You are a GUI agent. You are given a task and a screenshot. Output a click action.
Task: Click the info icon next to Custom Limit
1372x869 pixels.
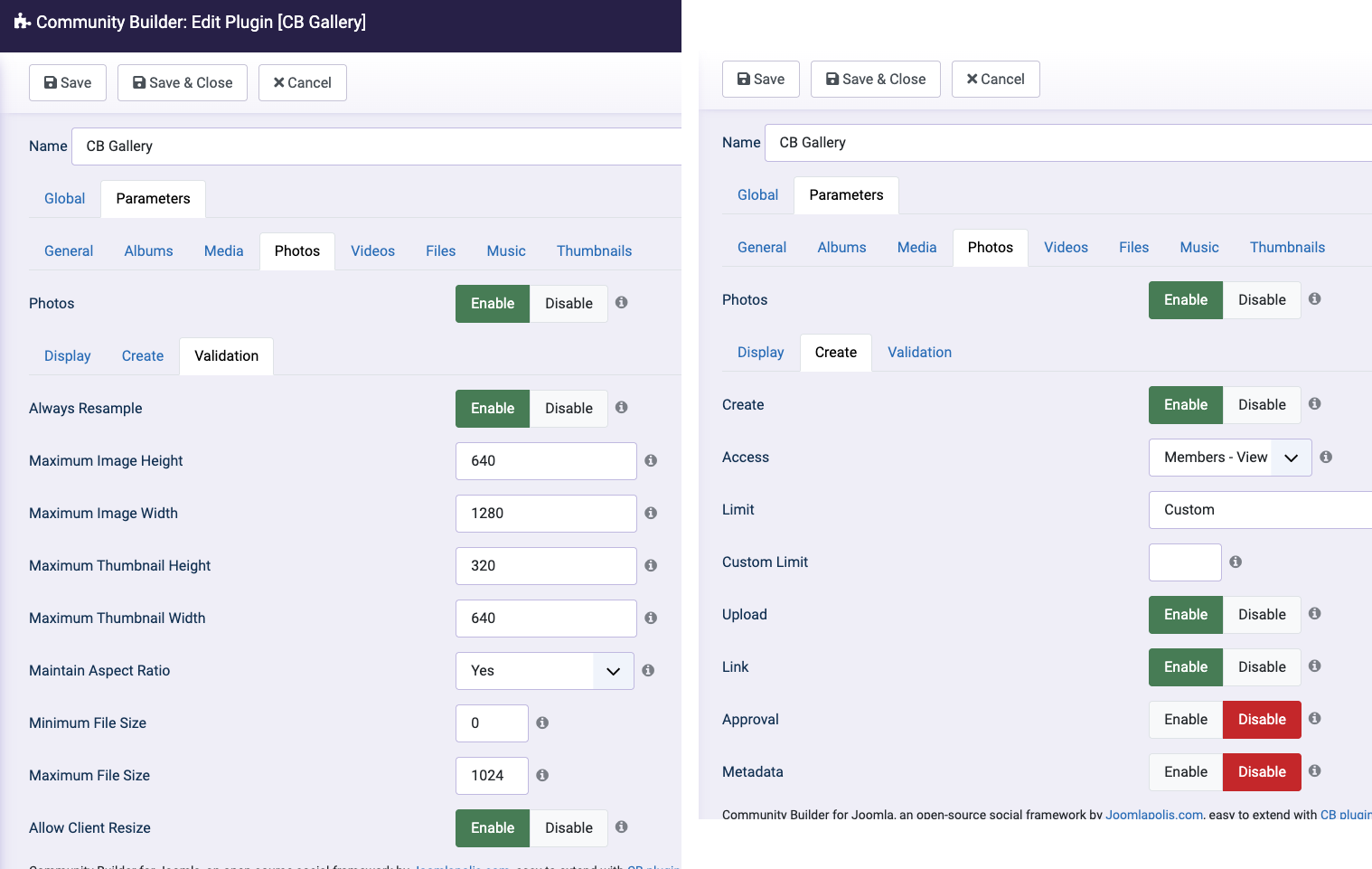tap(1236, 562)
